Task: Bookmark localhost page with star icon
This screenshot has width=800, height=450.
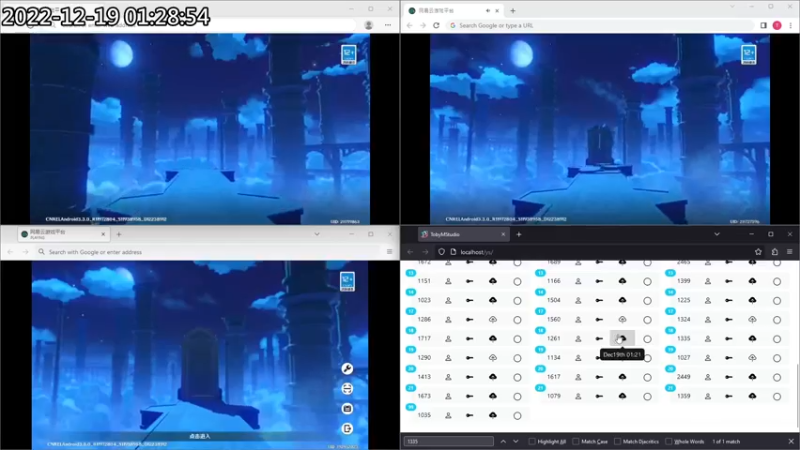Action: click(758, 252)
